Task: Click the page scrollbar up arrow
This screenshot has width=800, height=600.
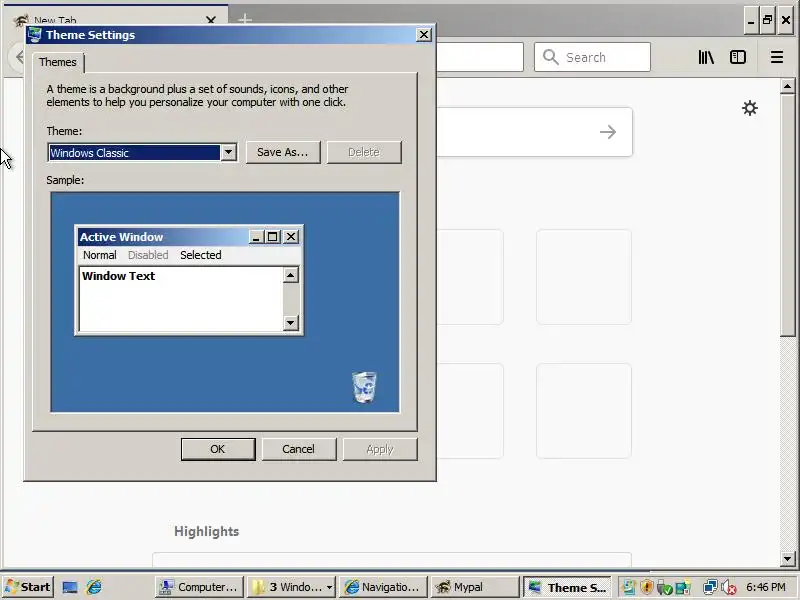Action: pos(787,86)
